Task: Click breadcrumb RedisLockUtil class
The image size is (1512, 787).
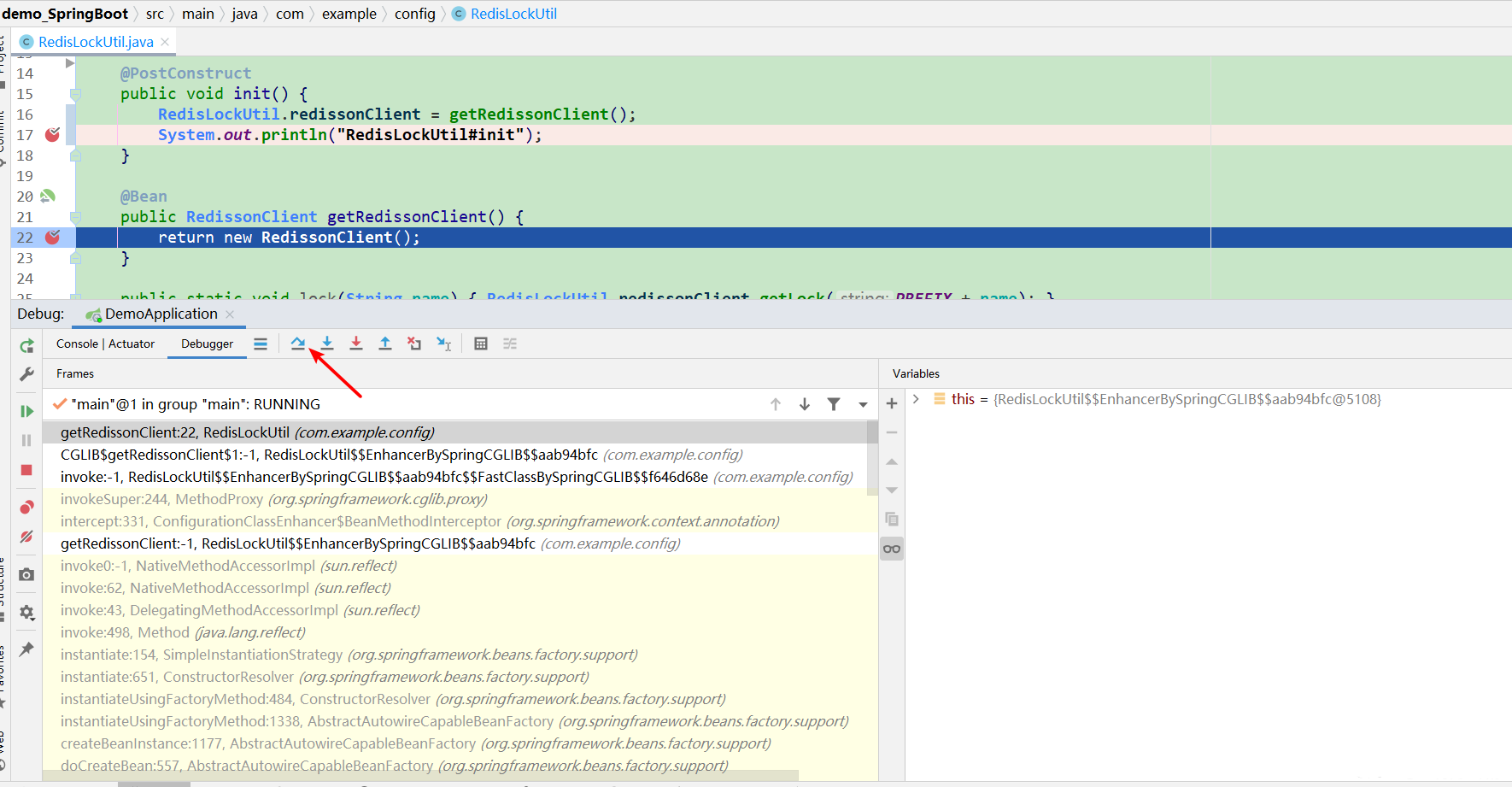Action: 505,14
